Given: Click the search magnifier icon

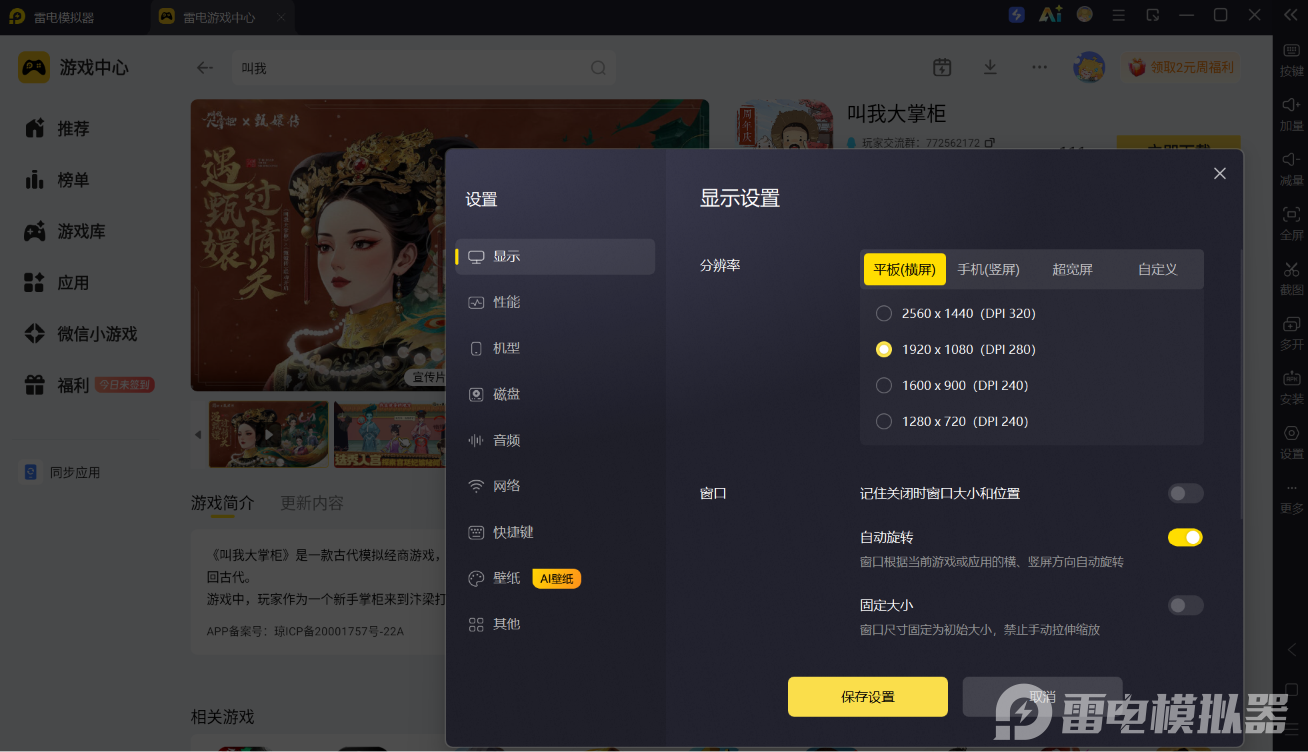Looking at the screenshot, I should click(598, 68).
